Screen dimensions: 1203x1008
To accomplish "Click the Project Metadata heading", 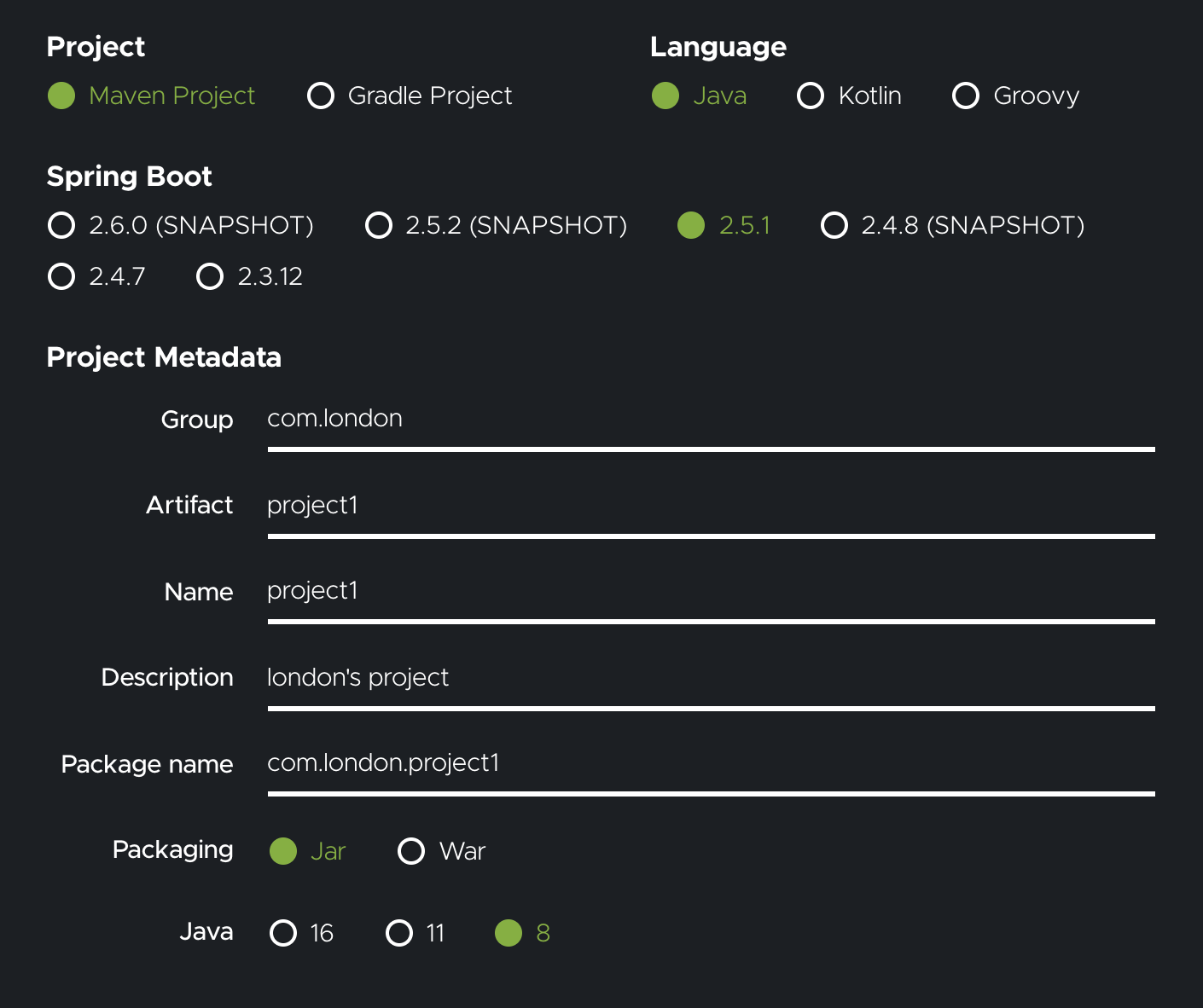I will point(164,357).
